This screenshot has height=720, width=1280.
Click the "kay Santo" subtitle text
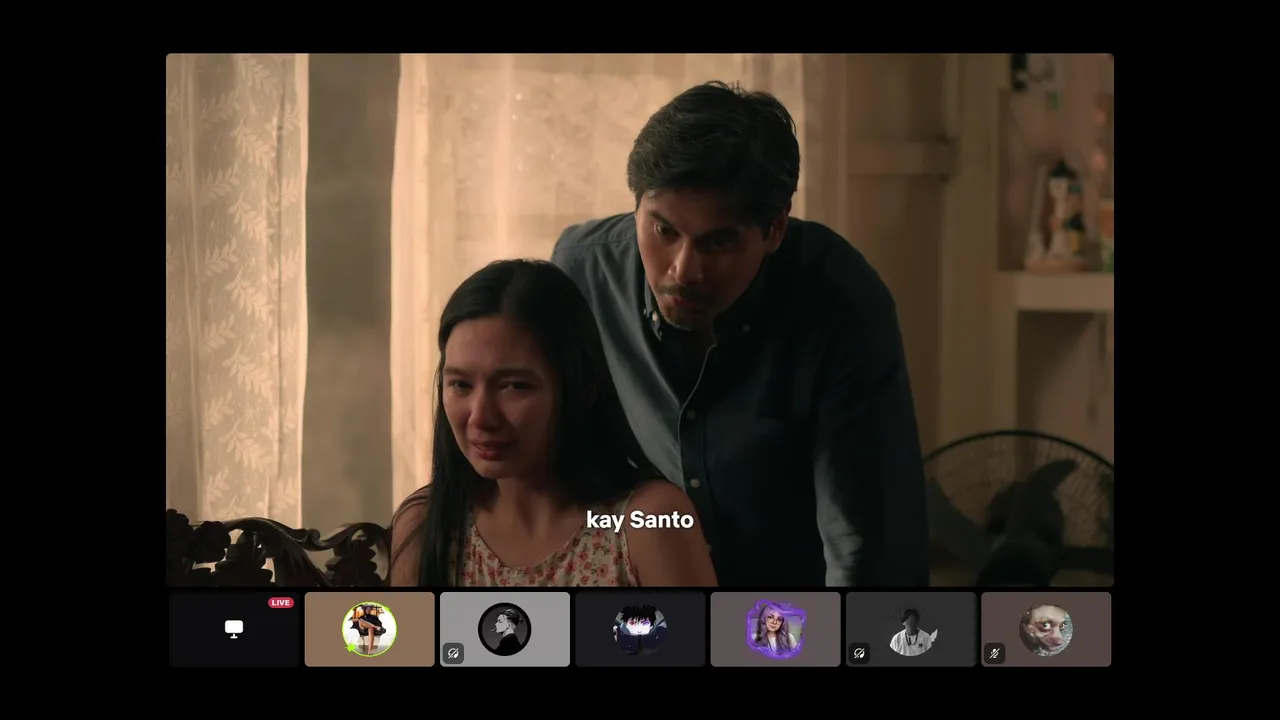[x=640, y=520]
